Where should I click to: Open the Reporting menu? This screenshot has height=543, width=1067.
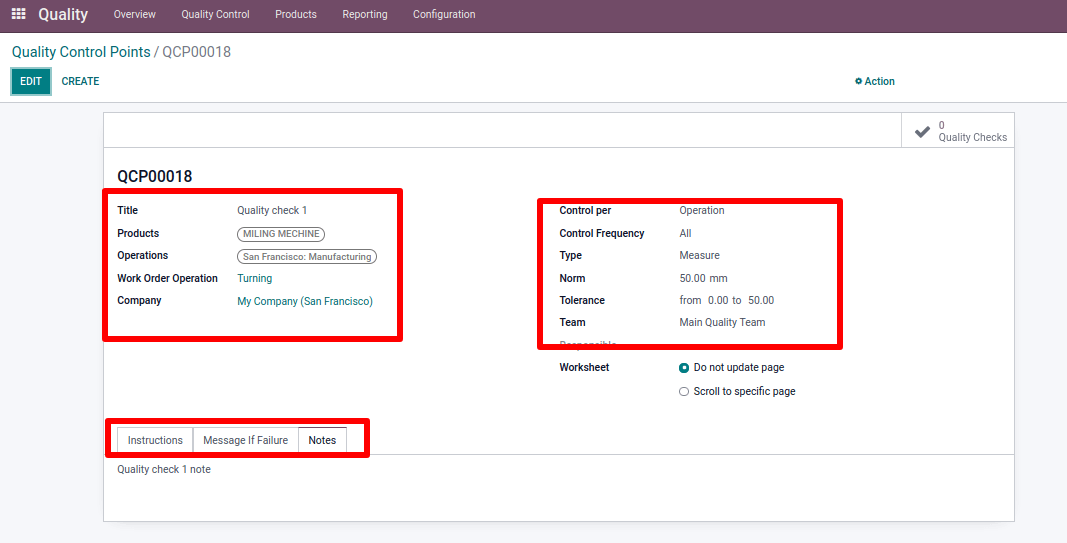click(x=365, y=14)
